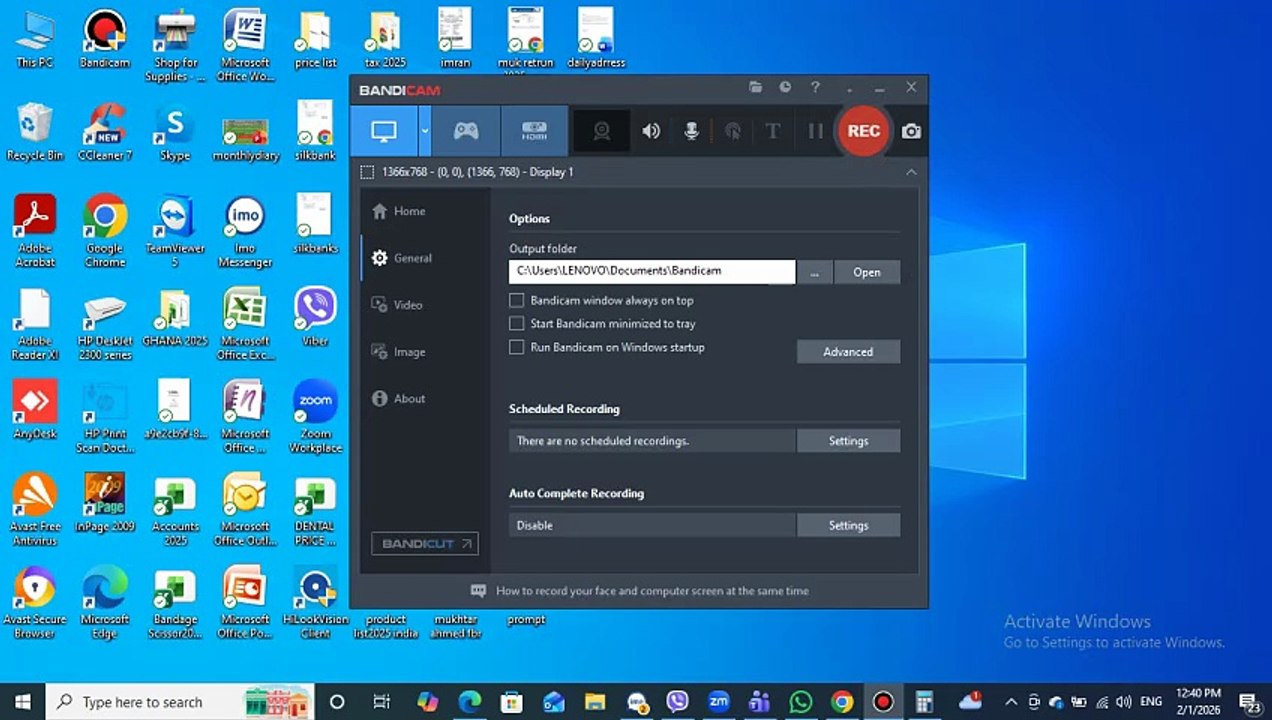
Task: Open the tip about recording face and screen
Action: click(652, 591)
